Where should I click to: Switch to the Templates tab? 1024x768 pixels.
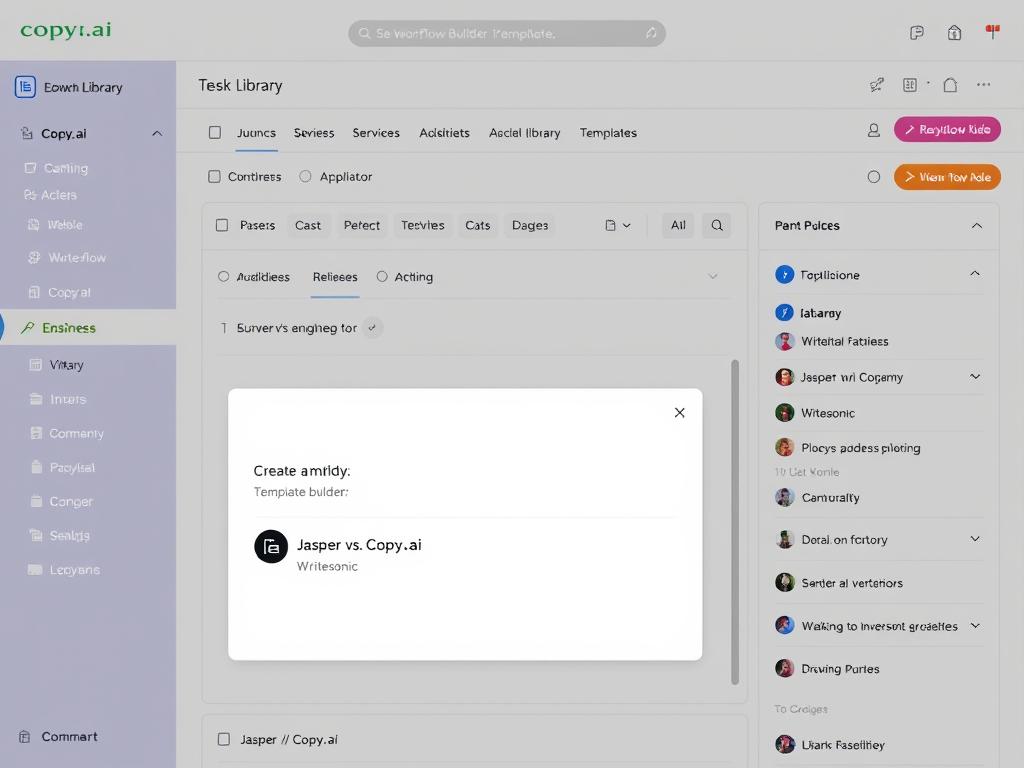[x=607, y=132]
